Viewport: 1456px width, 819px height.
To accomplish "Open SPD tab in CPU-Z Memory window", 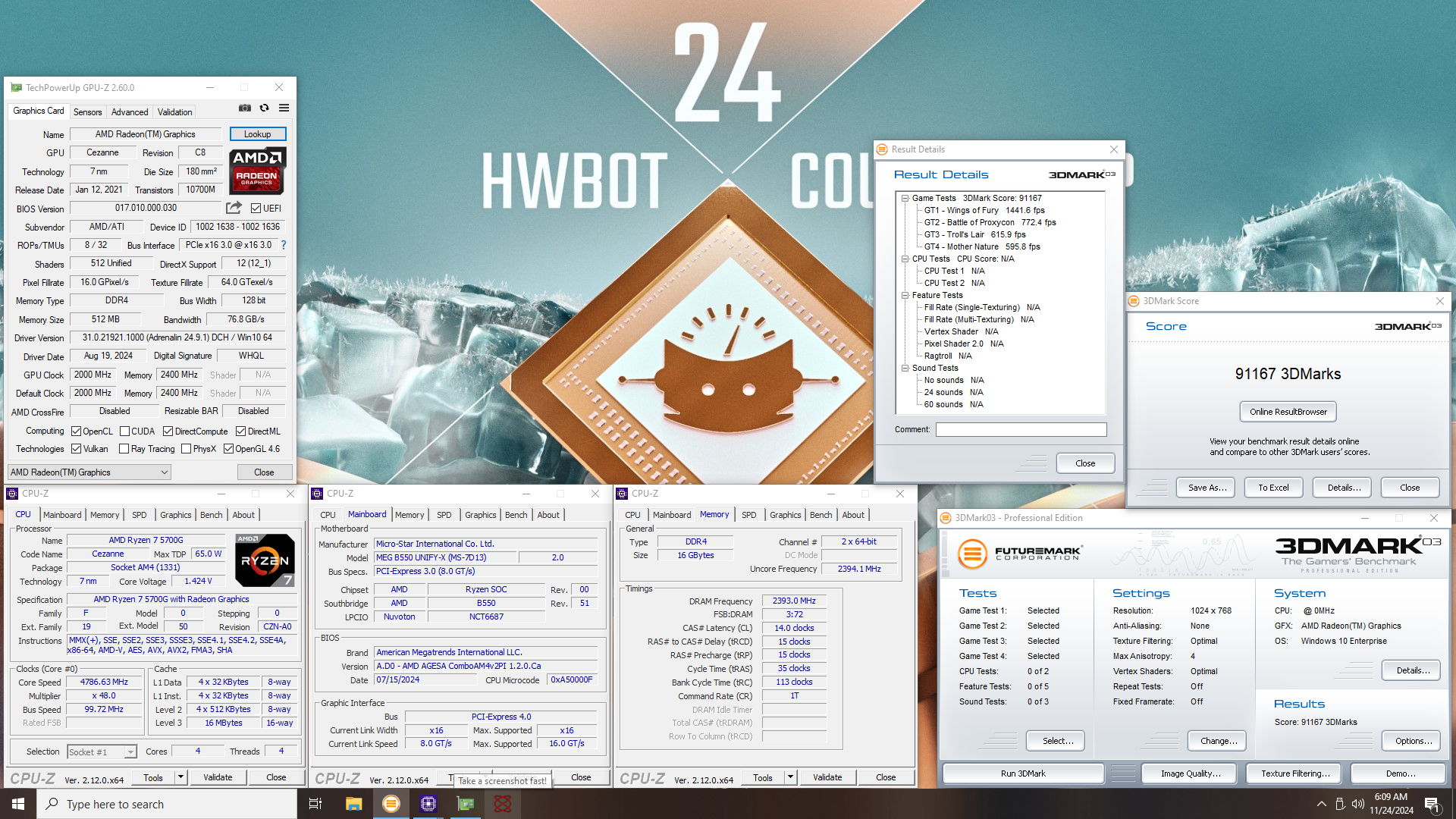I will click(x=748, y=515).
